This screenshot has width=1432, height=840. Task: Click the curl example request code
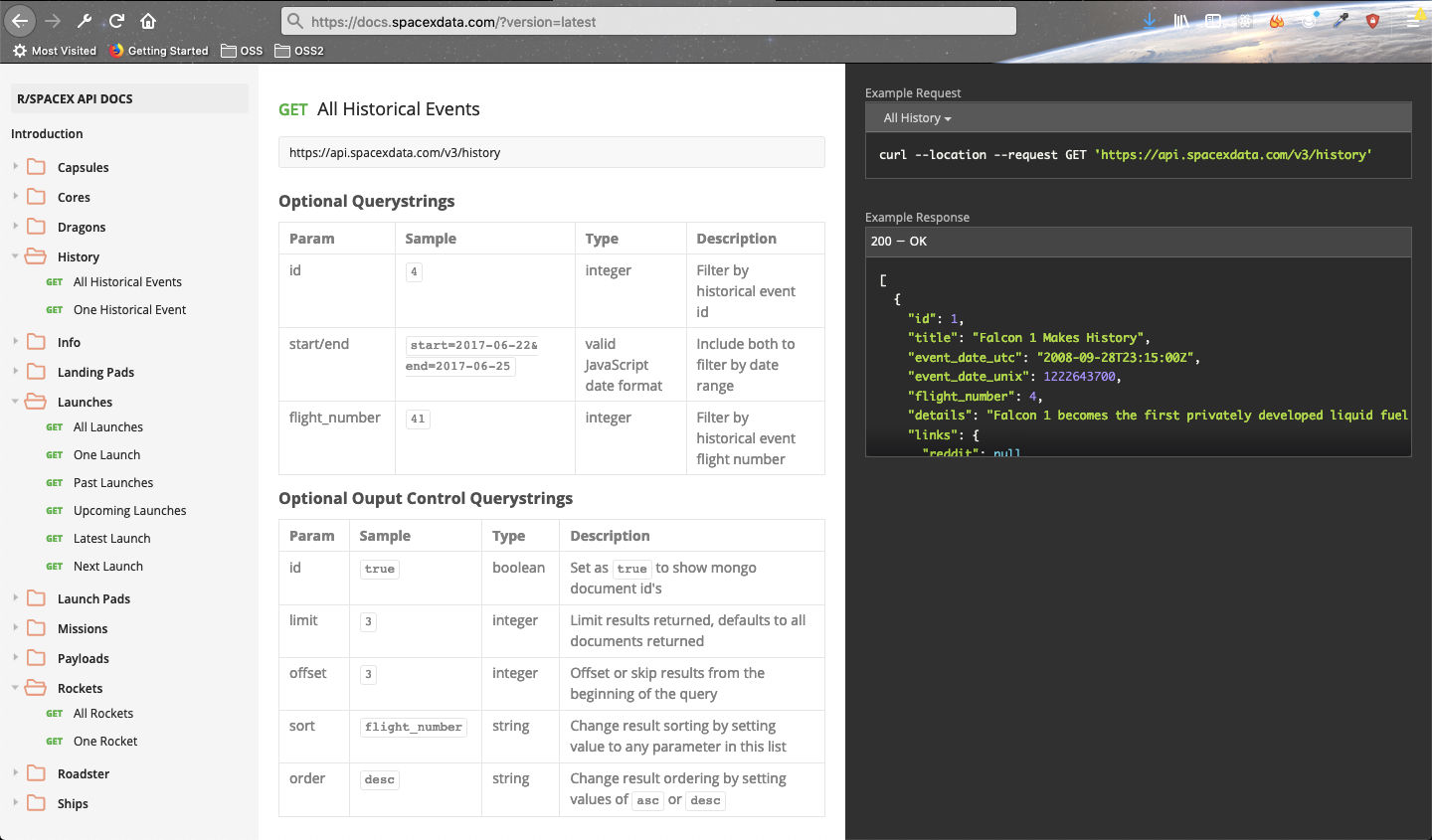(1125, 155)
